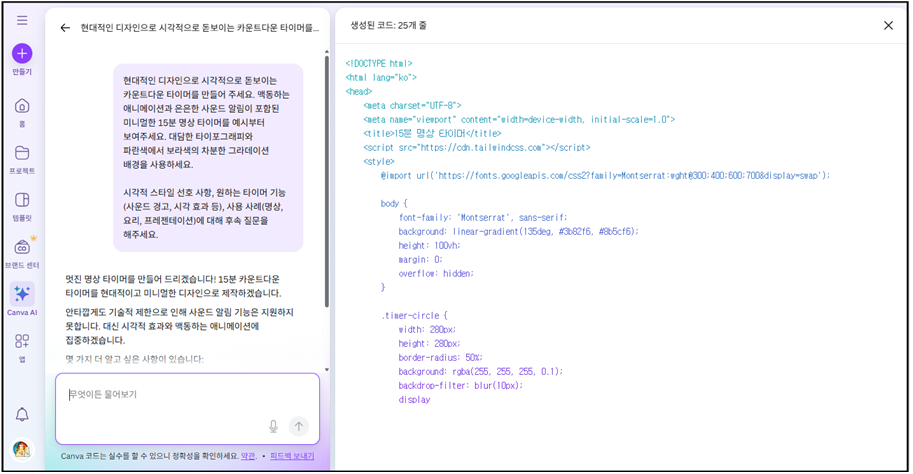
Task: Open the user profile avatar
Action: (22, 450)
